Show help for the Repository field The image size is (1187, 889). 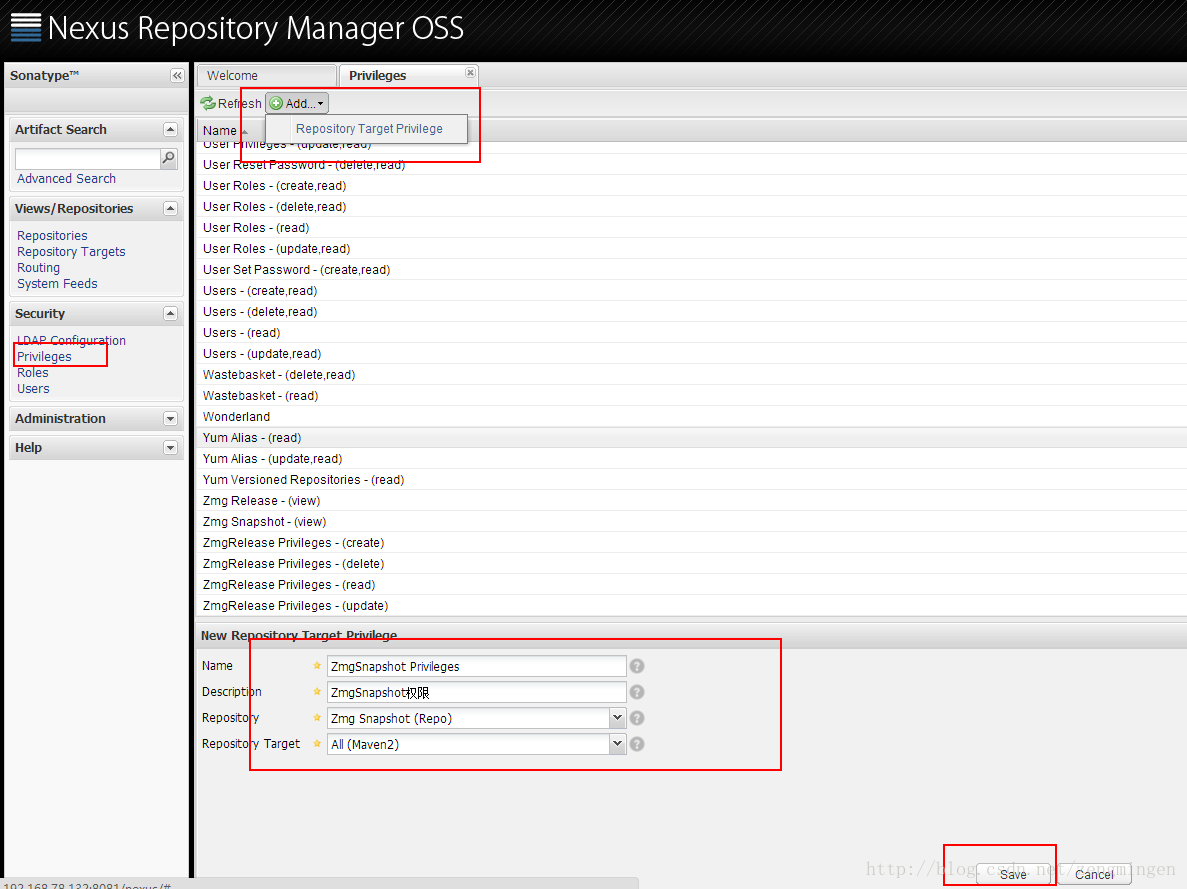[637, 718]
